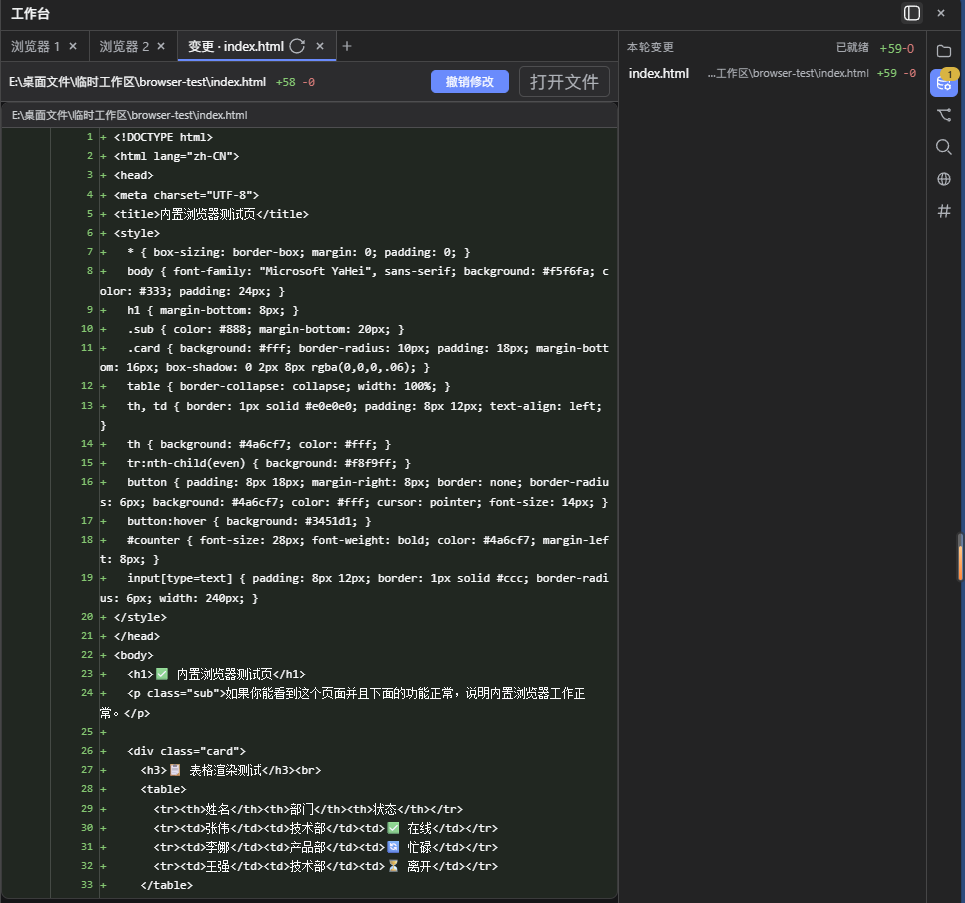965x903 pixels.
Task: Click the 撤销修改 button
Action: click(x=470, y=81)
